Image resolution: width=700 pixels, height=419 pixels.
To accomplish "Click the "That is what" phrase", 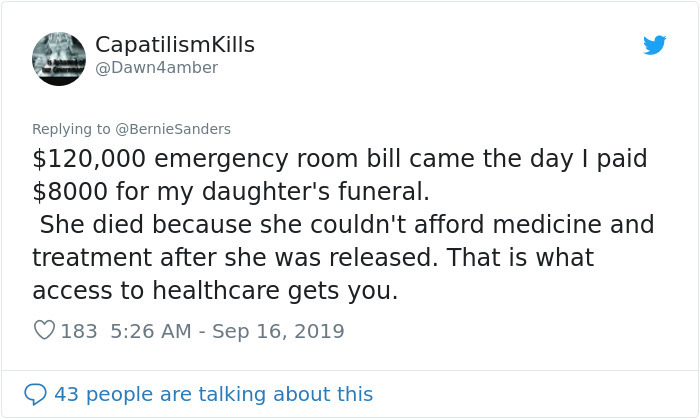I will click(x=520, y=257).
